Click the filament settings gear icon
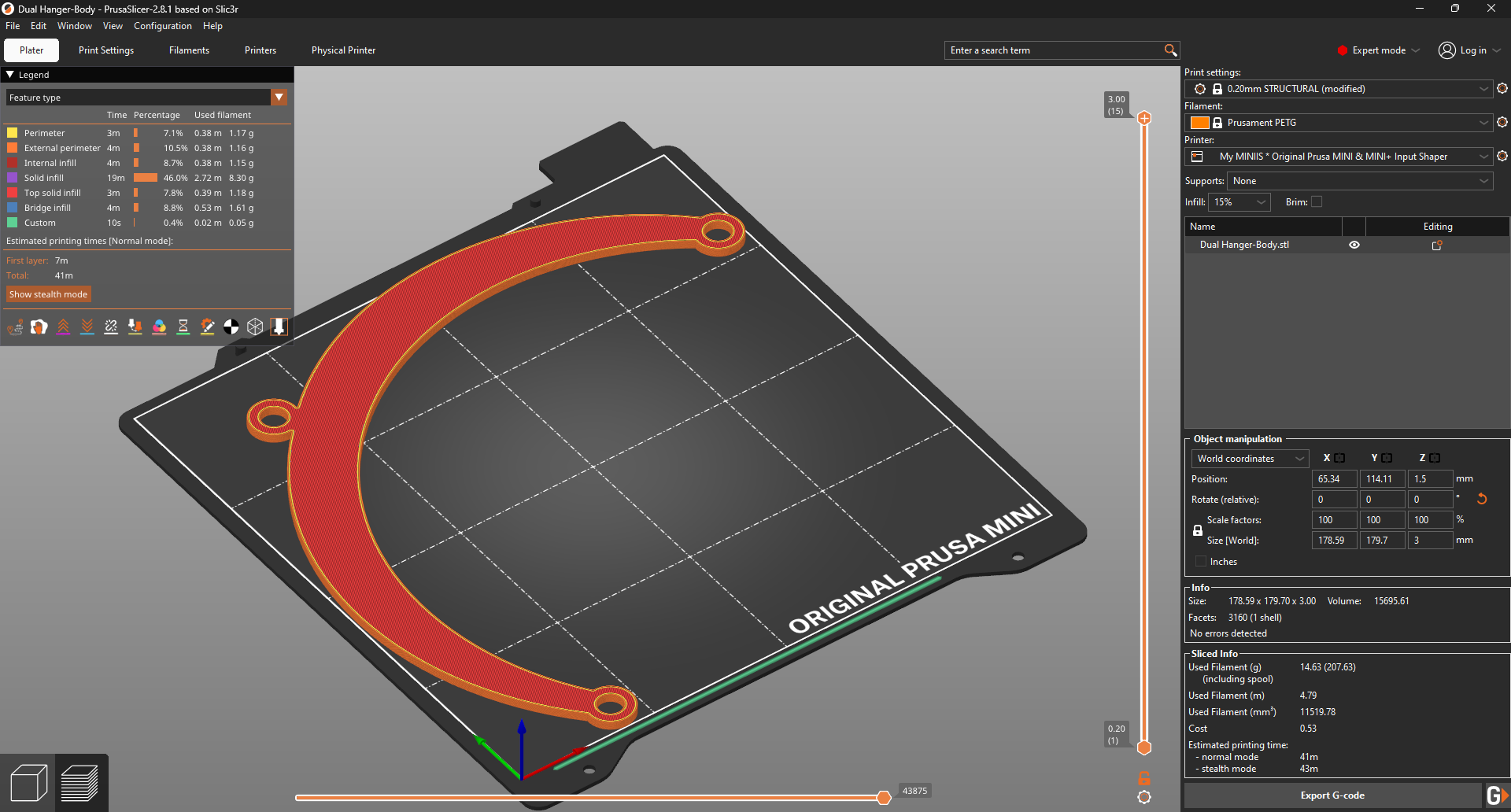 pyautogui.click(x=1502, y=123)
